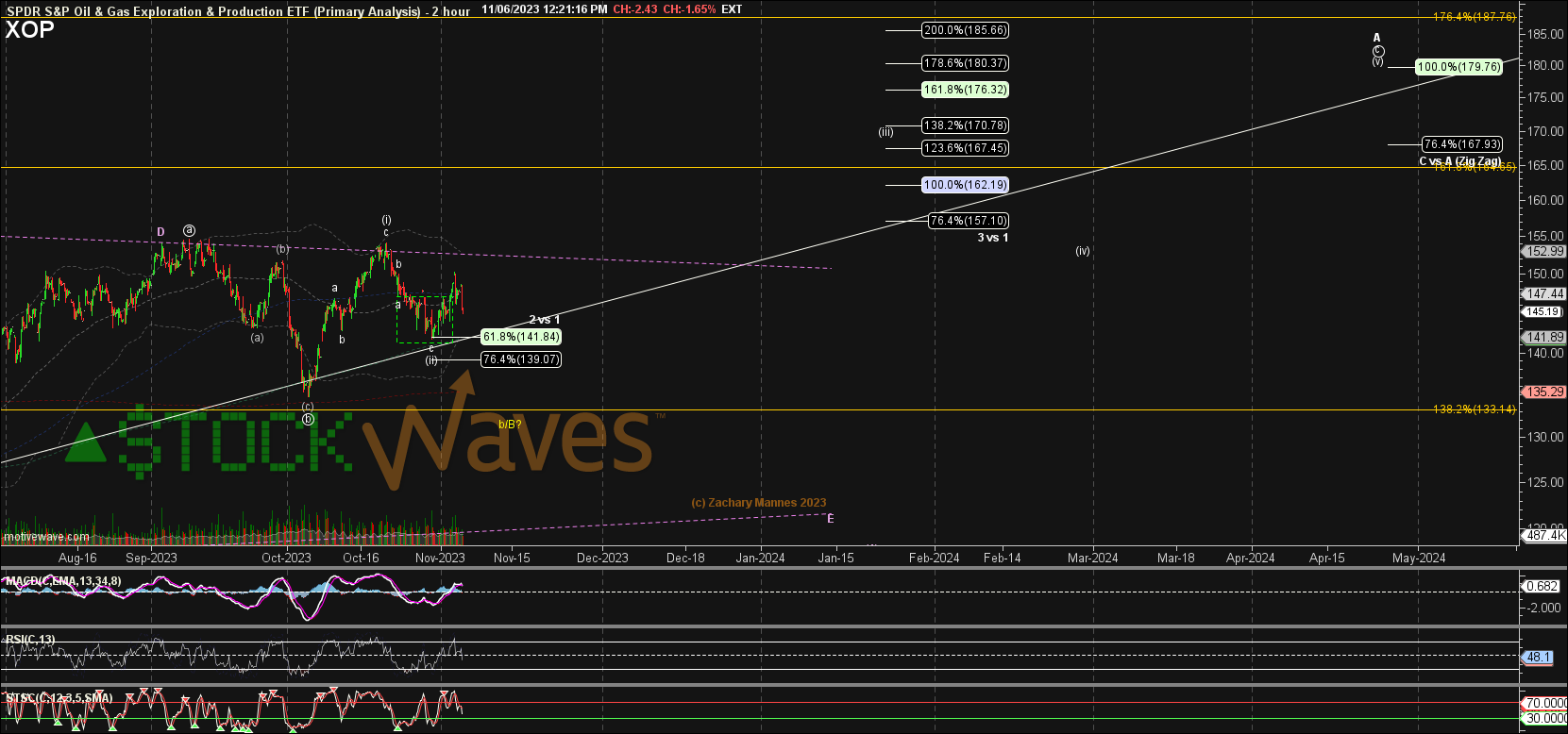
Task: Click the Aug-16 date on time axis
Action: point(77,558)
